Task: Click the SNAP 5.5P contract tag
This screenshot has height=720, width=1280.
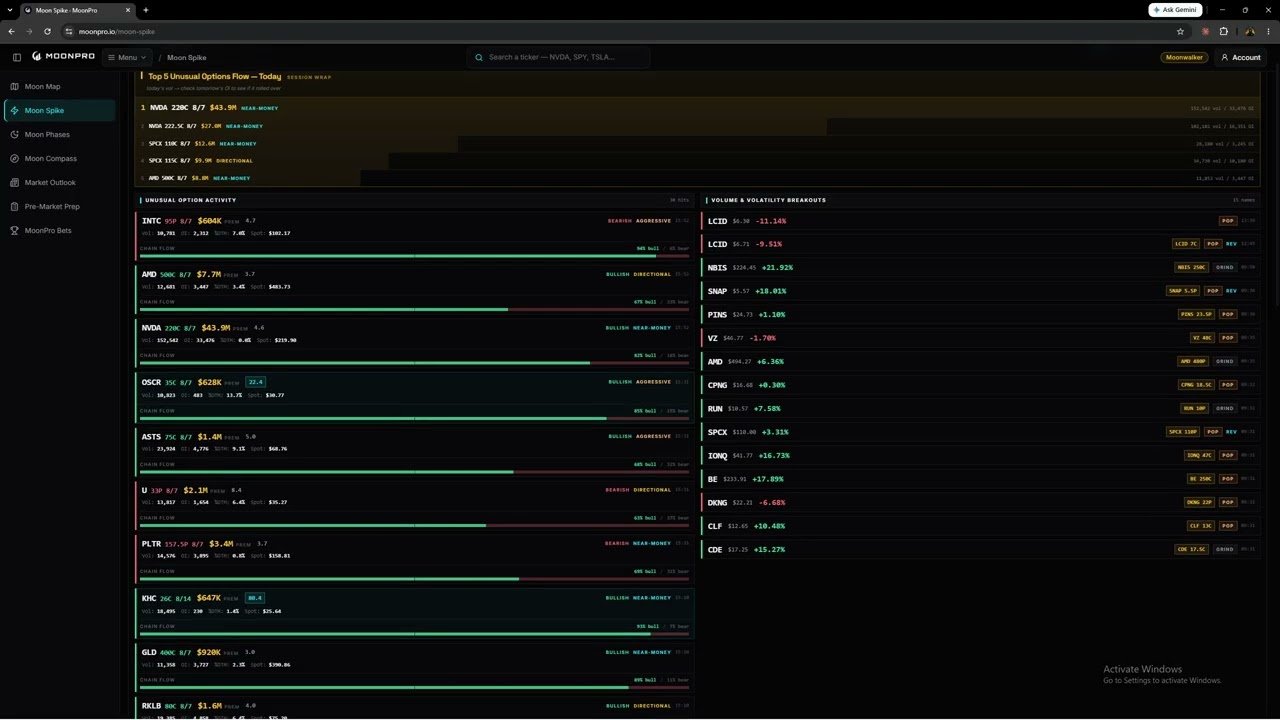Action: tap(1183, 291)
